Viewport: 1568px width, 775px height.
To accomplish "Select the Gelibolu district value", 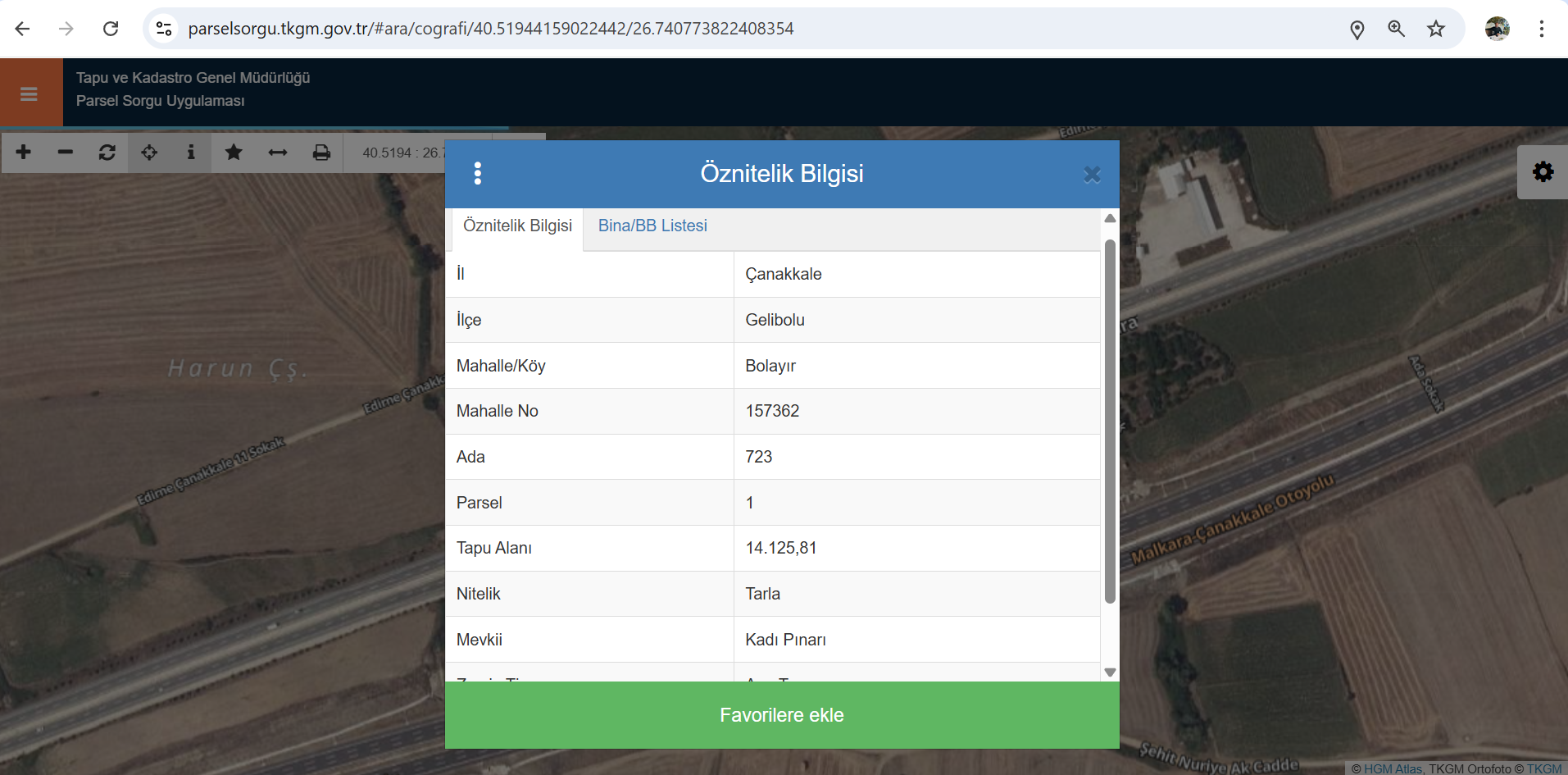I will [775, 320].
